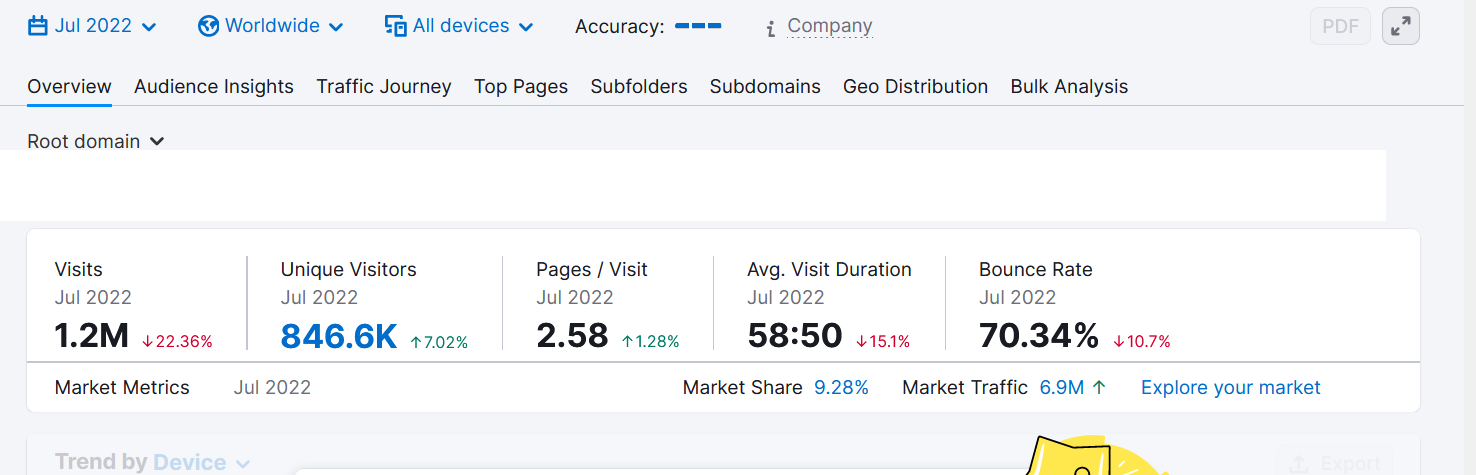Viewport: 1476px width, 475px height.
Task: Click the Avg. Visit Duration change 15.1%
Action: point(883,342)
